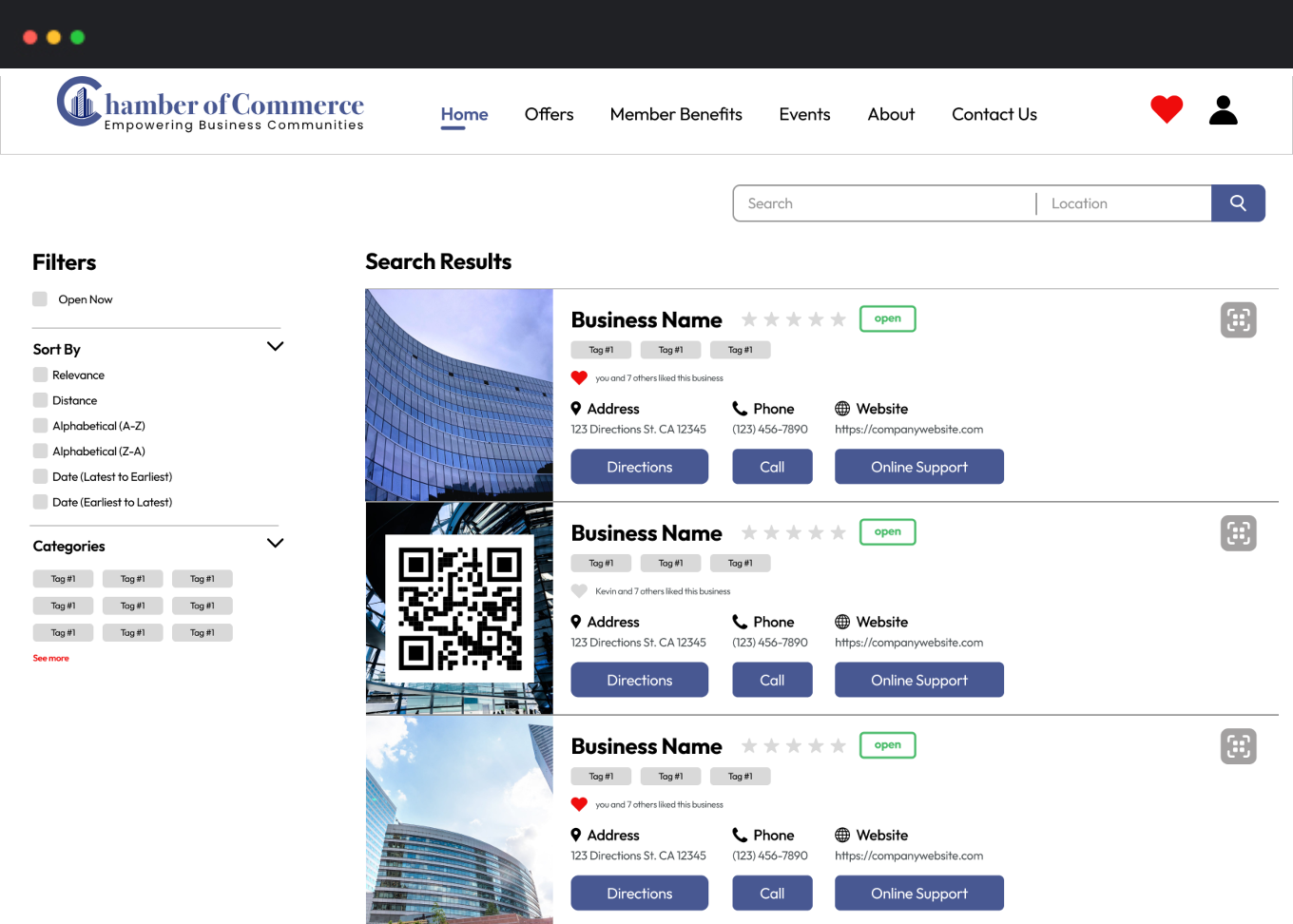Click the third listing's QR scan icon
The height and width of the screenshot is (924, 1293).
tap(1238, 746)
